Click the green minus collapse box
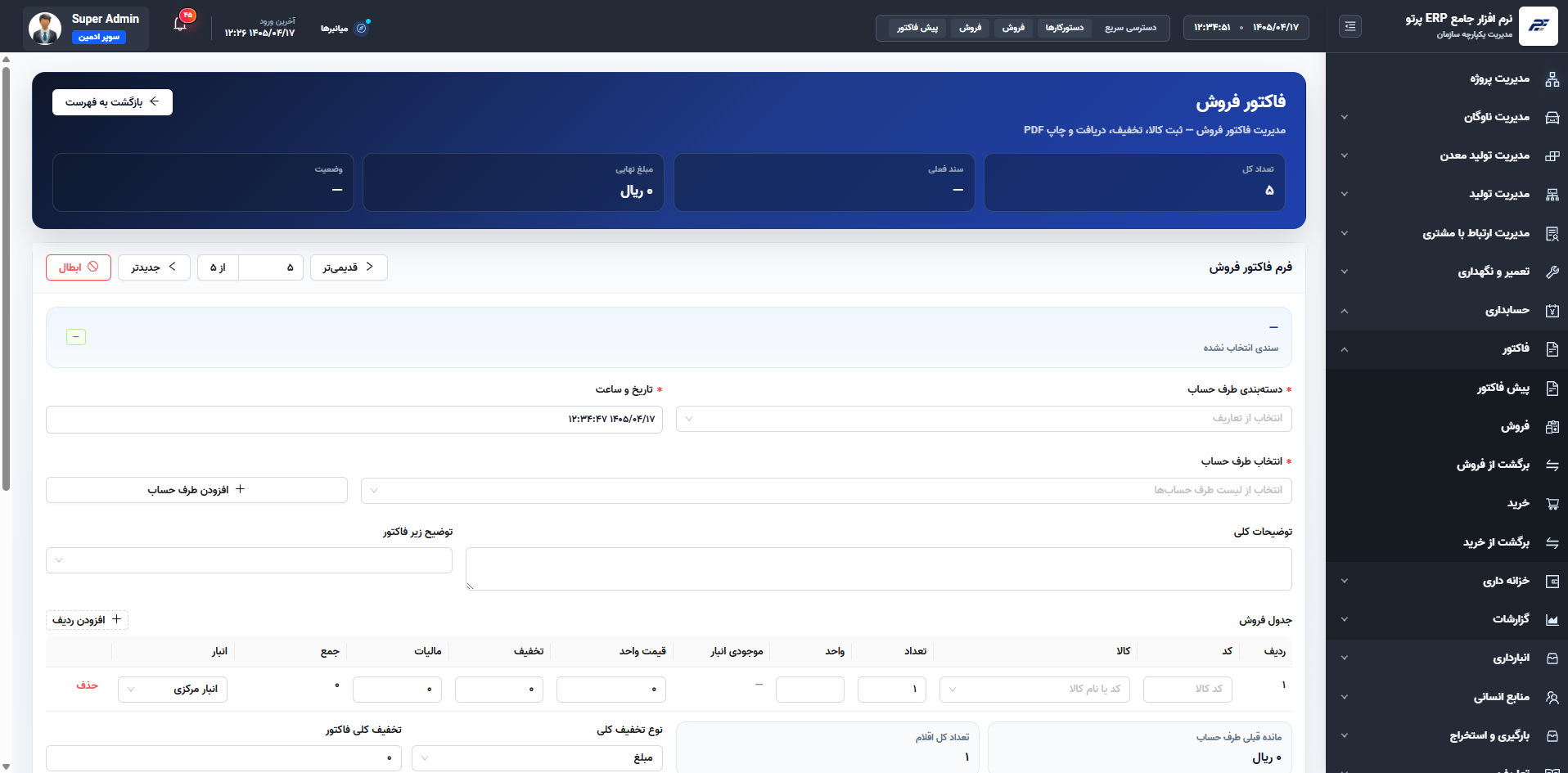This screenshot has height=773, width=1568. 76,337
